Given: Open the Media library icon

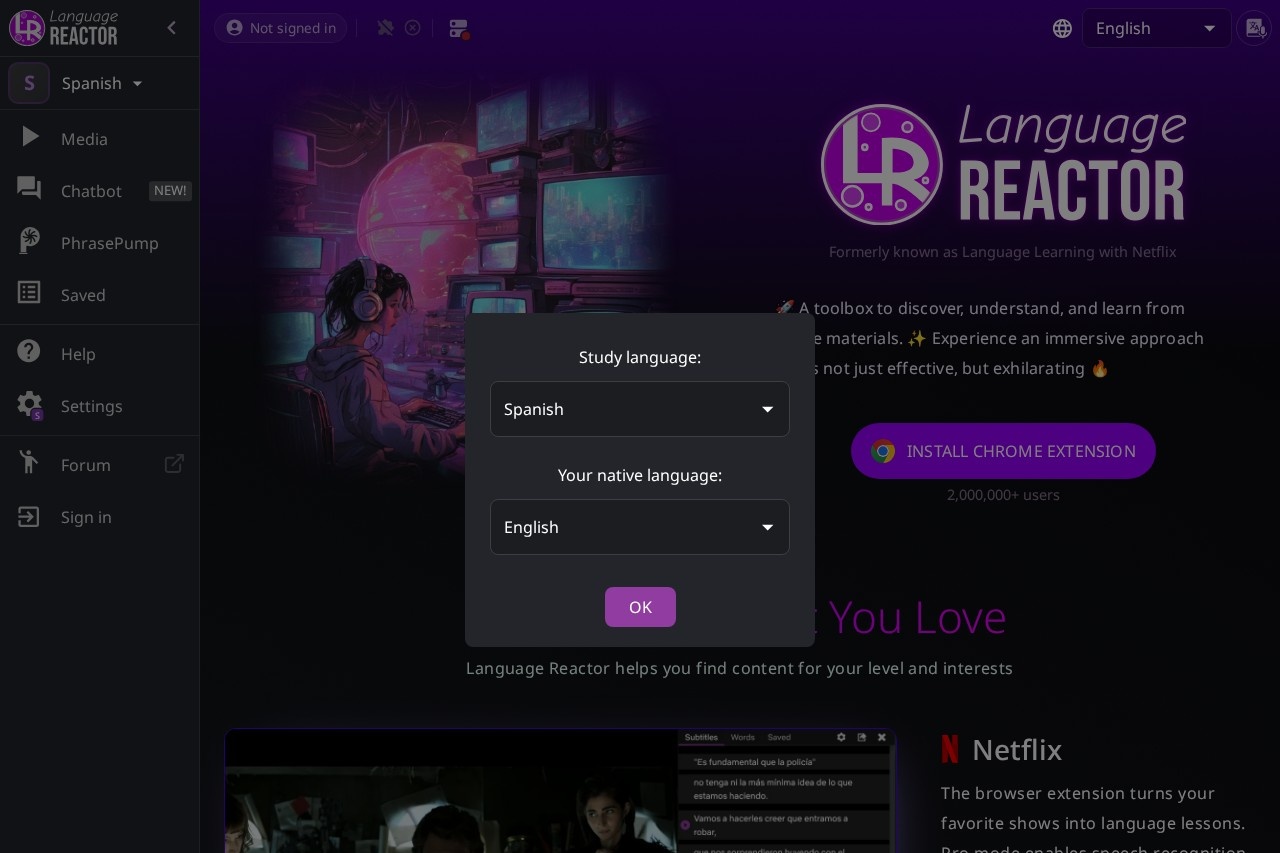Looking at the screenshot, I should pyautogui.click(x=29, y=139).
